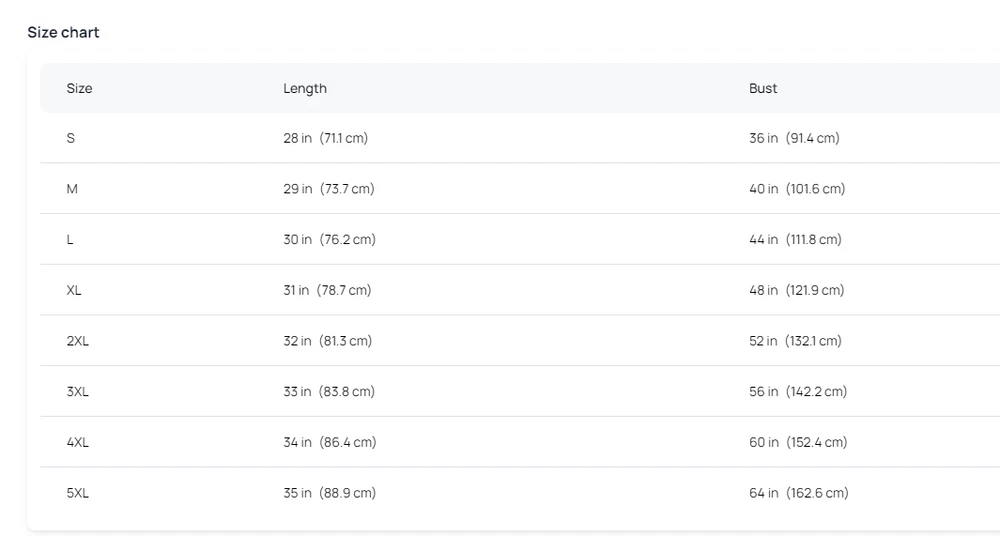Image resolution: width=1000 pixels, height=536 pixels.
Task: Select the 40 in (101.6 cm) bust cell
Action: 797,189
